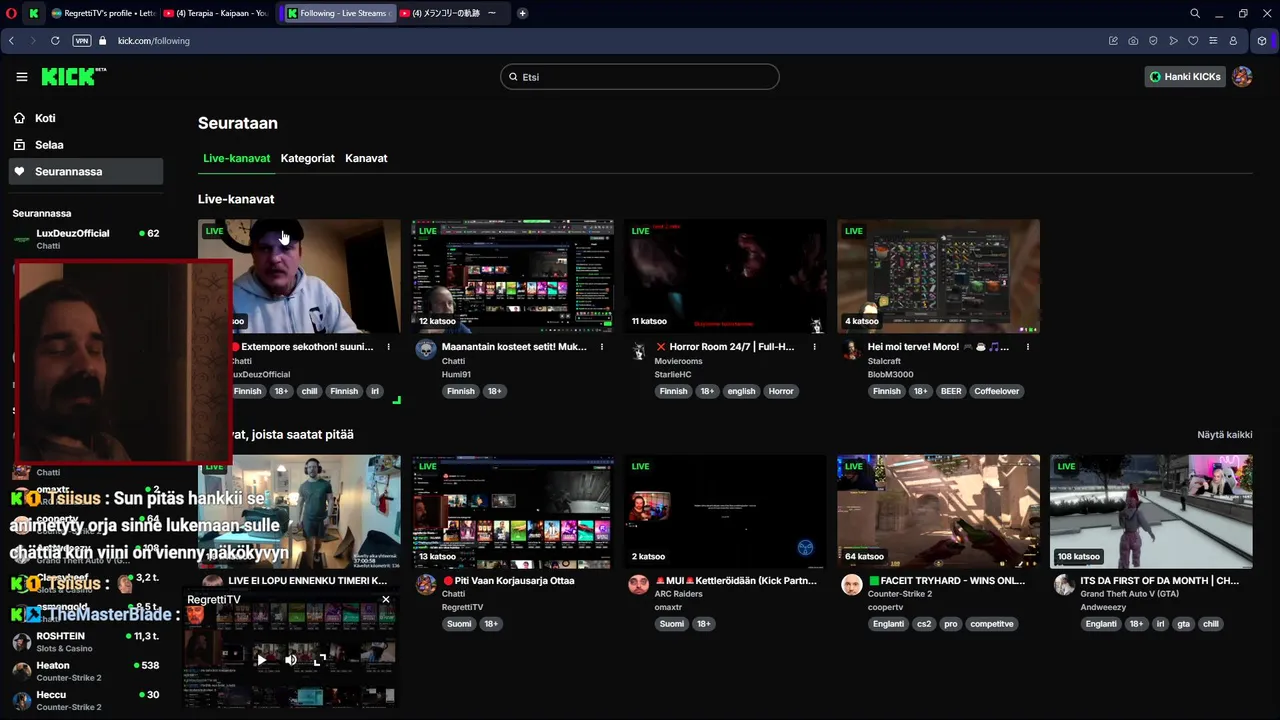
Task: Click coopertv channel avatar
Action: coord(852,585)
